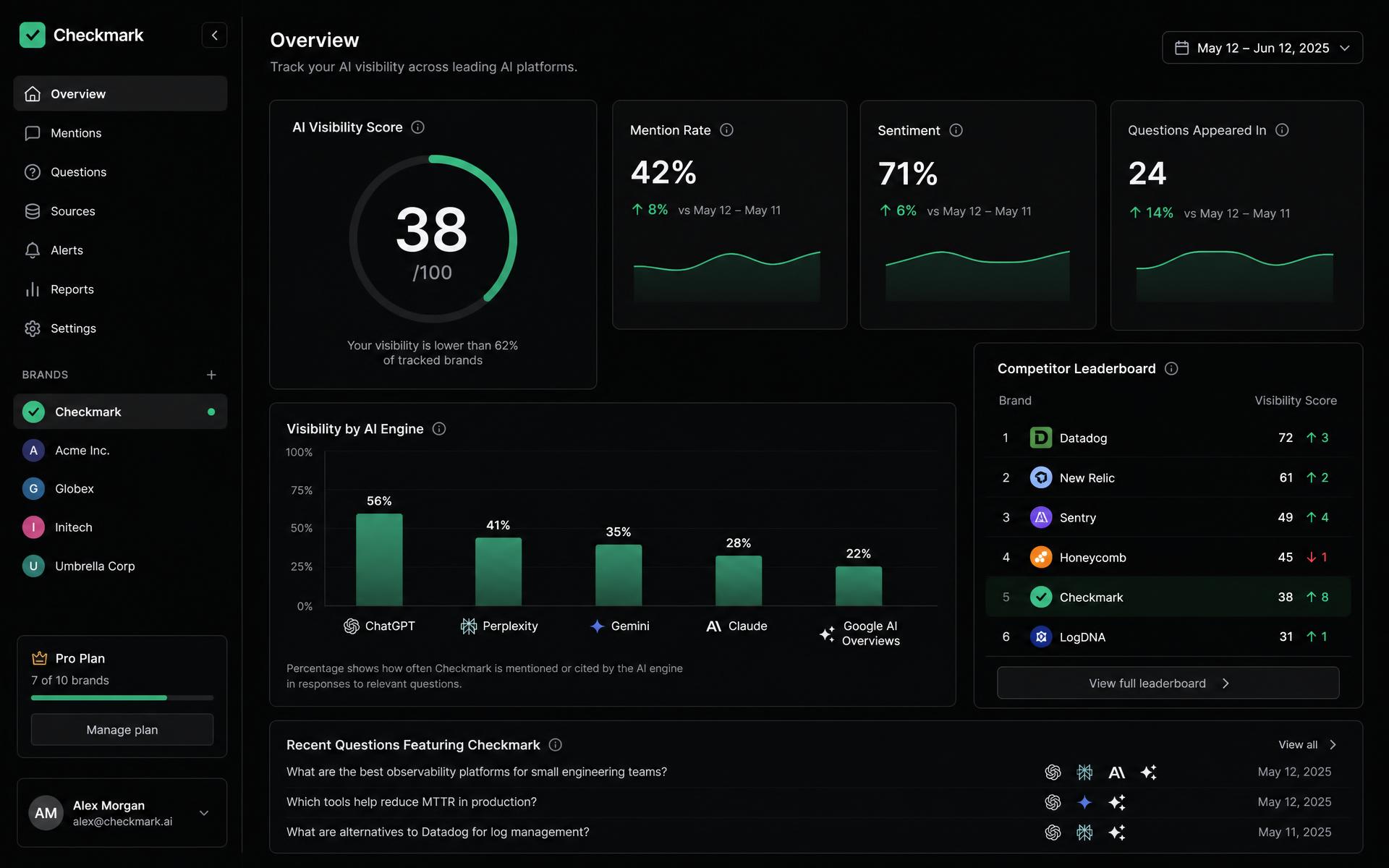Click View full leaderboard button
The image size is (1389, 868).
1168,683
